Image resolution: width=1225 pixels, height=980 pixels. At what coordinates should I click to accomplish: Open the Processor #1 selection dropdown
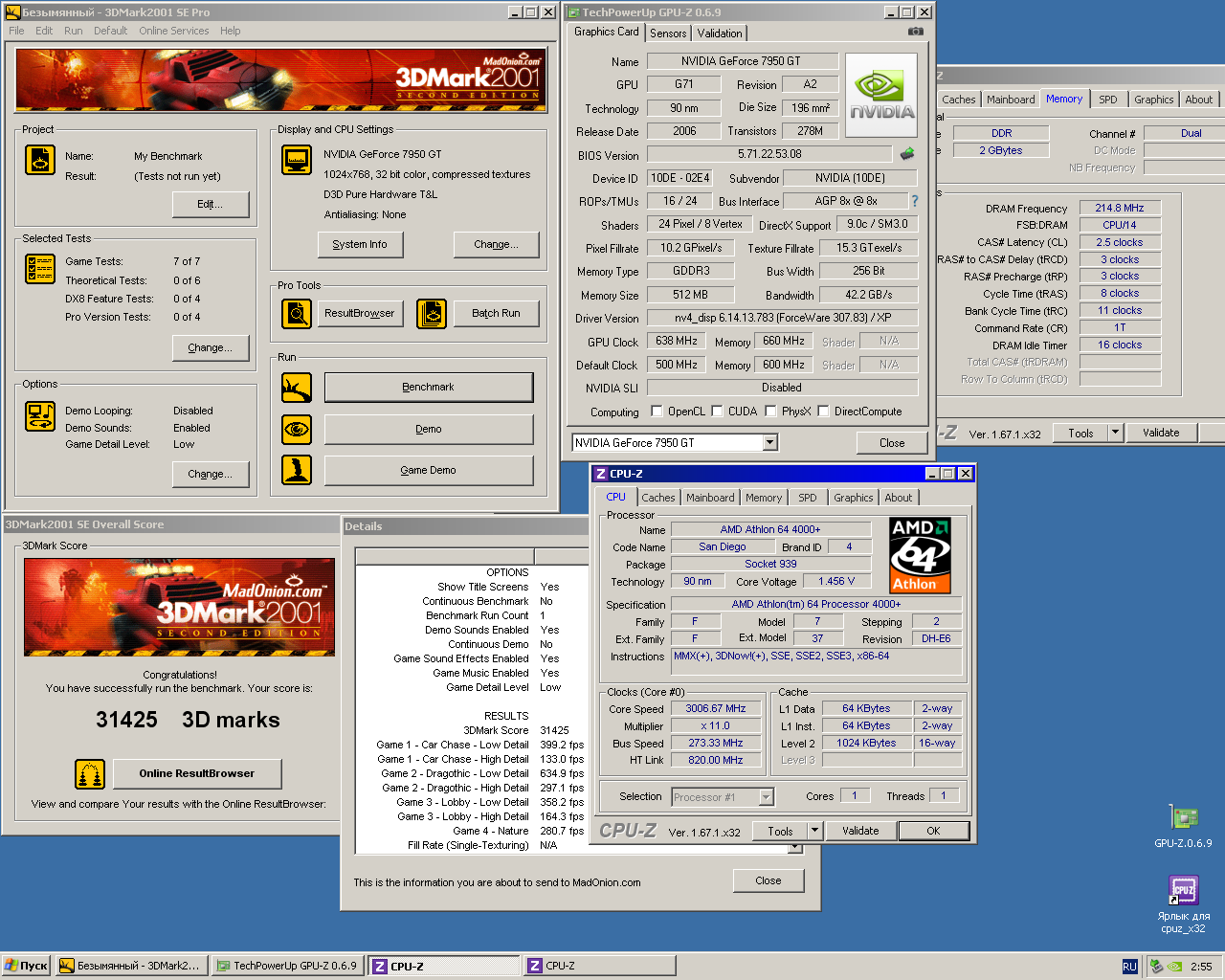[x=766, y=797]
